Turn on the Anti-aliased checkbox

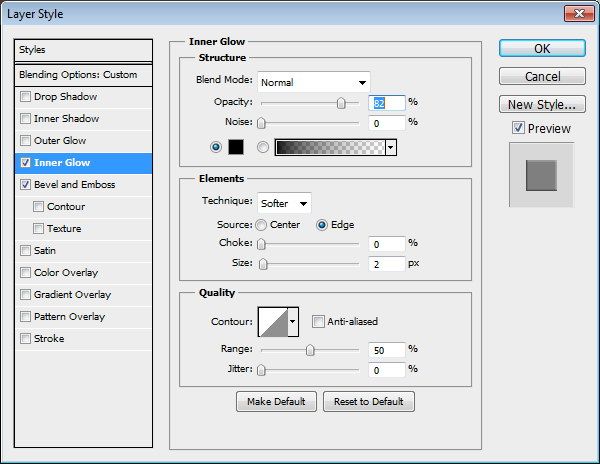click(318, 321)
